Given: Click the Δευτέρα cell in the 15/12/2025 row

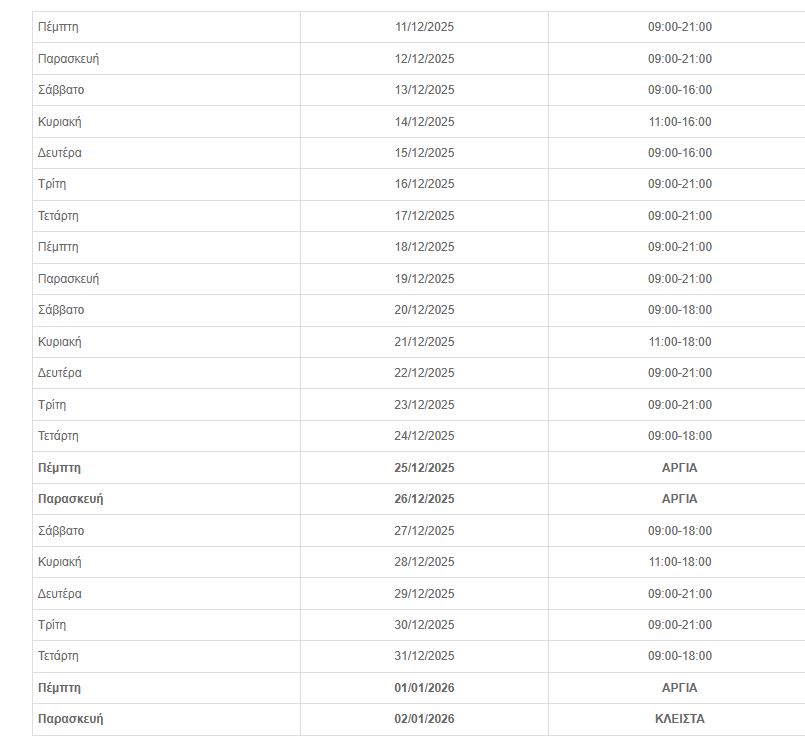Looking at the screenshot, I should pos(60,153).
